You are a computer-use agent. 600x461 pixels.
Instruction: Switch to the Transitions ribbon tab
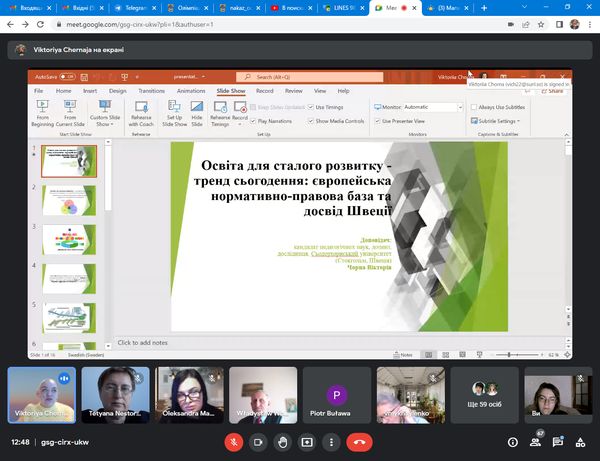tap(151, 90)
